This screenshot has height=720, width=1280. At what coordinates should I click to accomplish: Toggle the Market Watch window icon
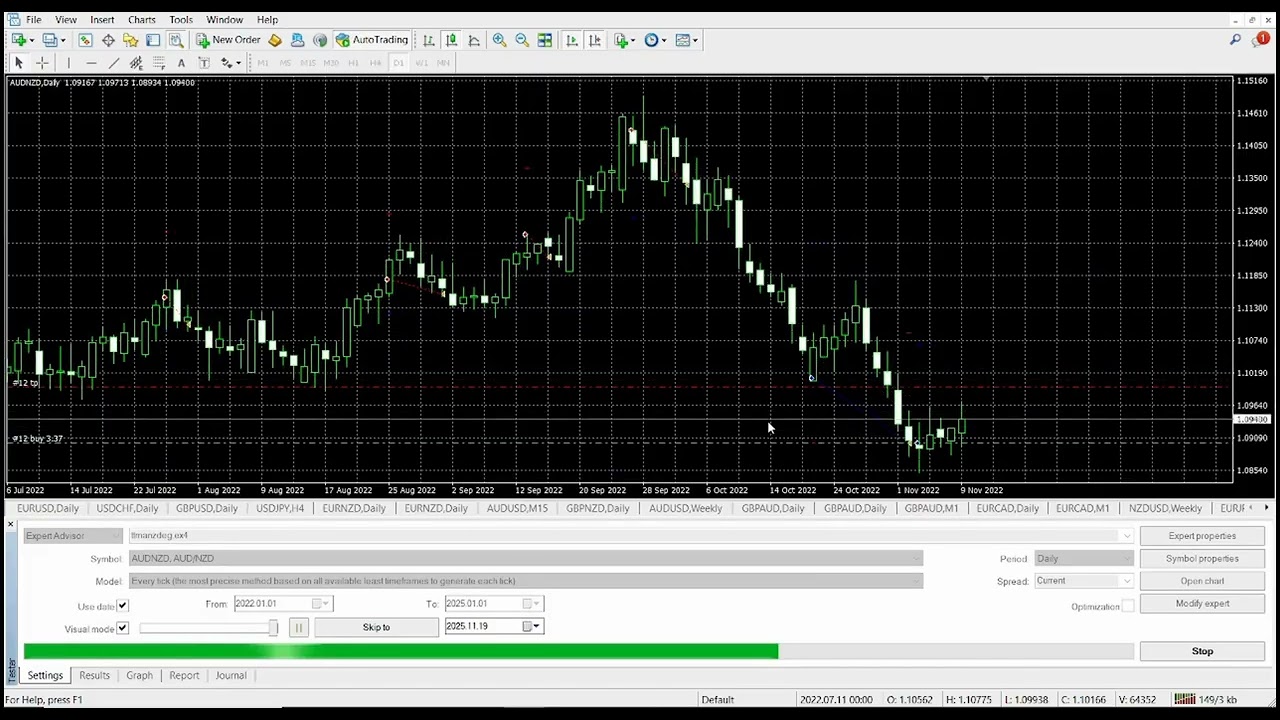pos(85,40)
